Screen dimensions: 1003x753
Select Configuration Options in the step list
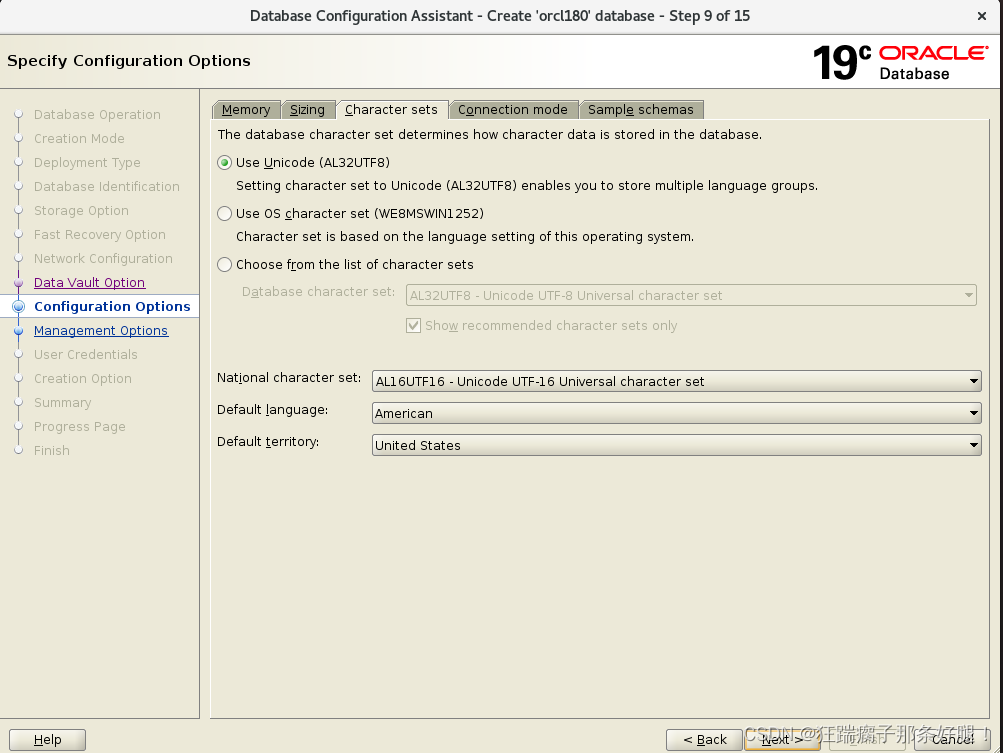[x=112, y=306]
